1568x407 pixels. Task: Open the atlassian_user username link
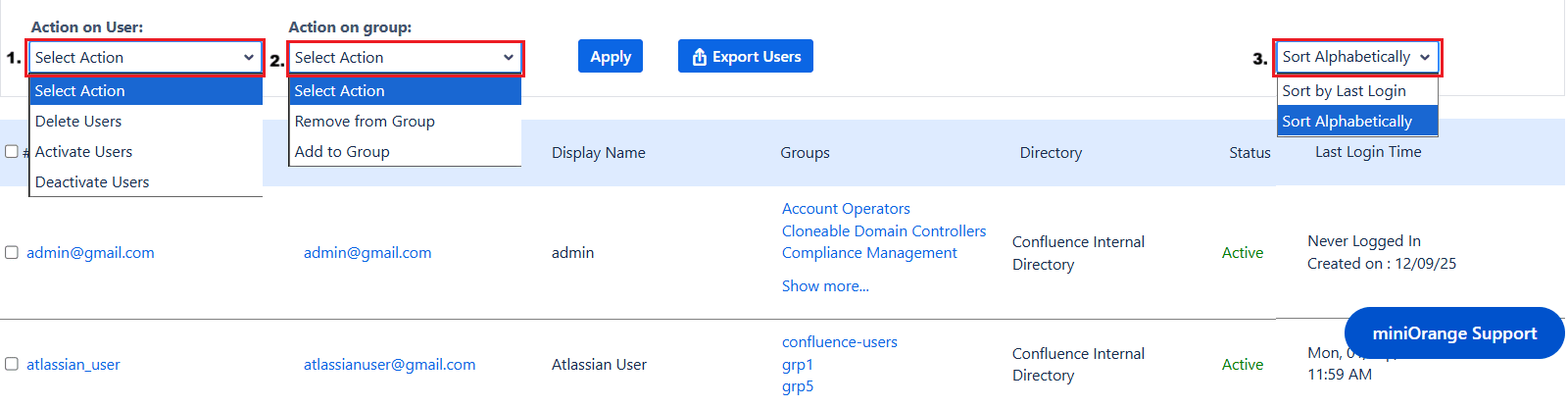pyautogui.click(x=73, y=365)
